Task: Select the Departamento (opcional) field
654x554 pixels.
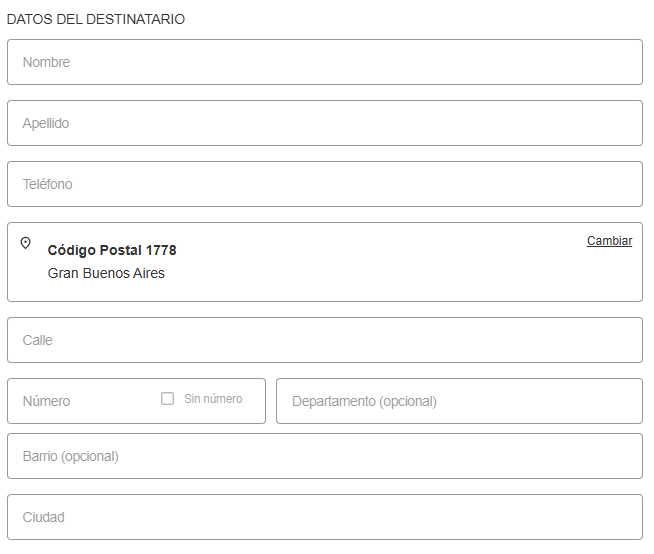Action: tap(459, 401)
